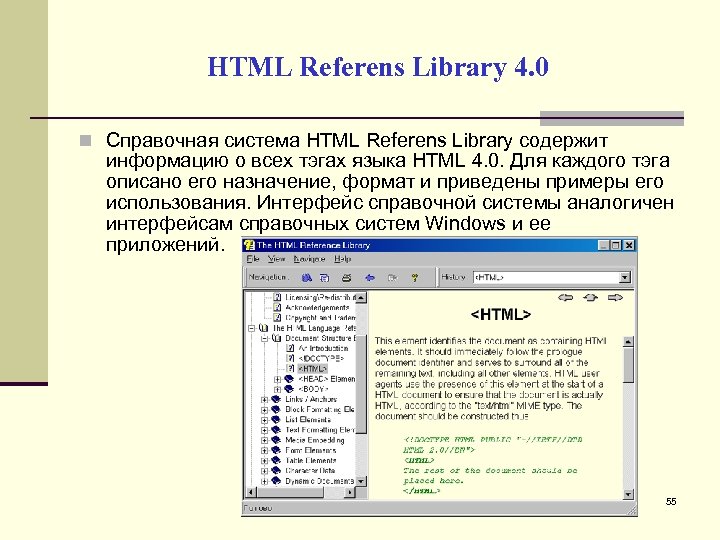Click the book icon beside Form Elements
The width and height of the screenshot is (720, 540).
pyautogui.click(x=276, y=450)
